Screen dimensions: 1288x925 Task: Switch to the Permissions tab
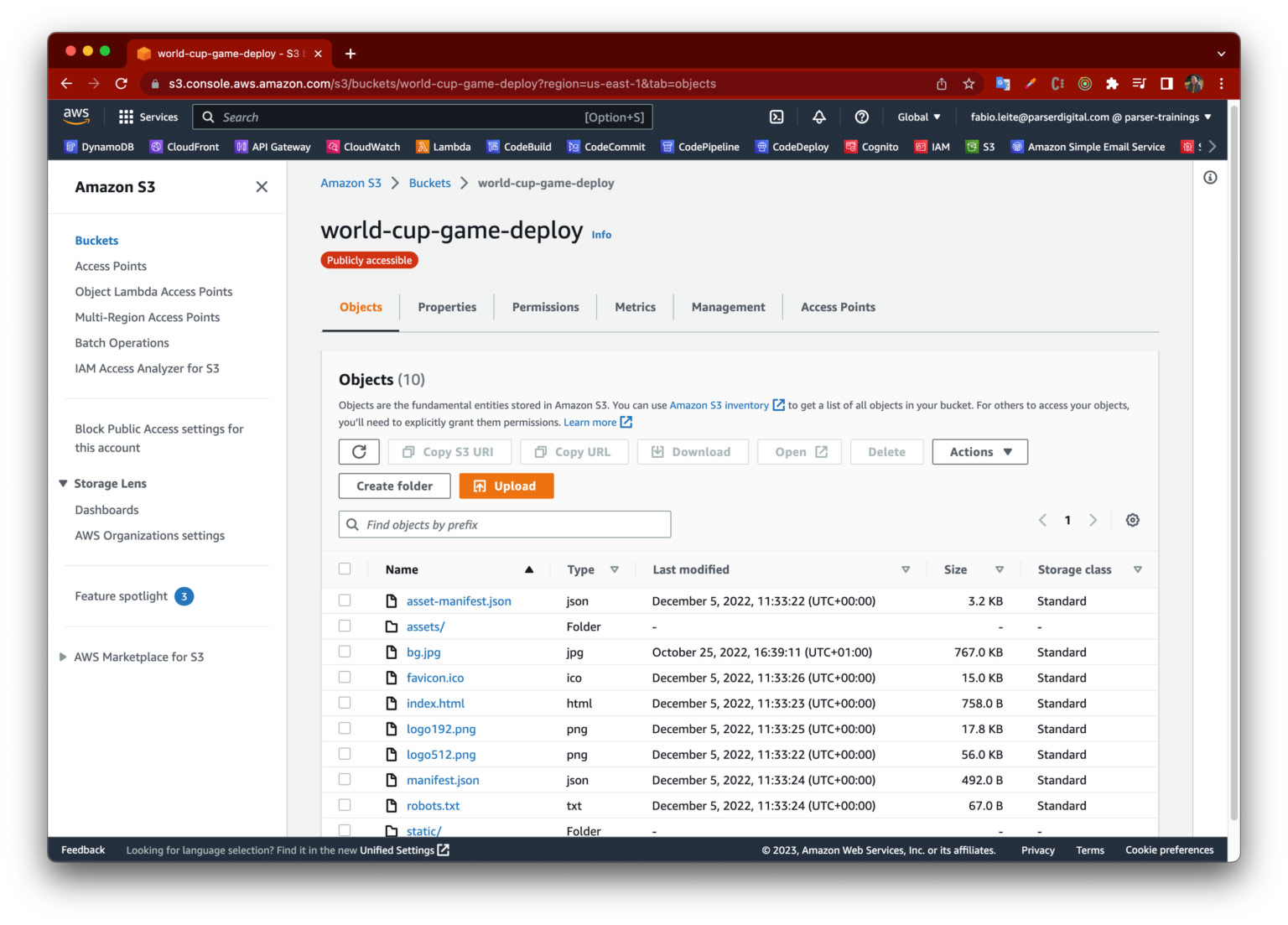545,308
